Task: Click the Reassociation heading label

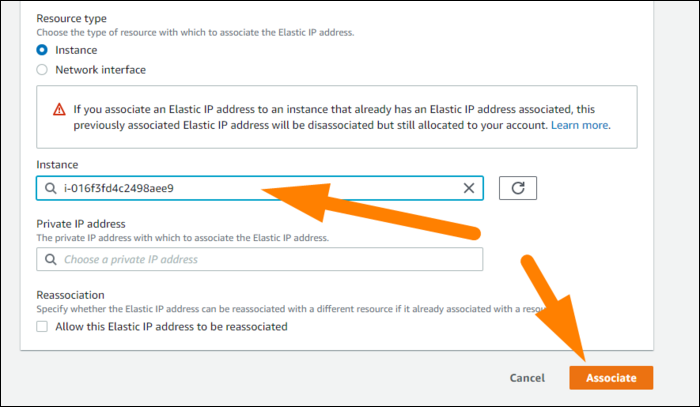Action: (x=73, y=296)
